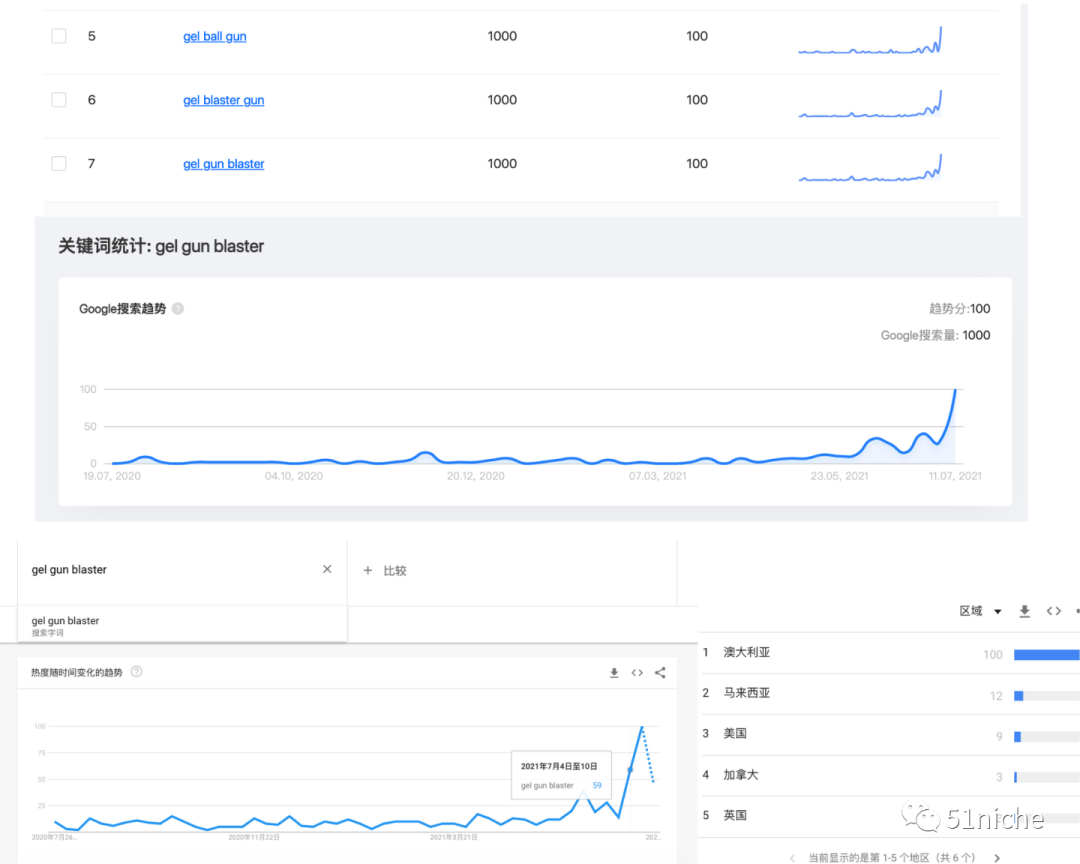This screenshot has height=864, width=1080.
Task: Clear the gel gun blaster search term with X
Action: point(327,569)
